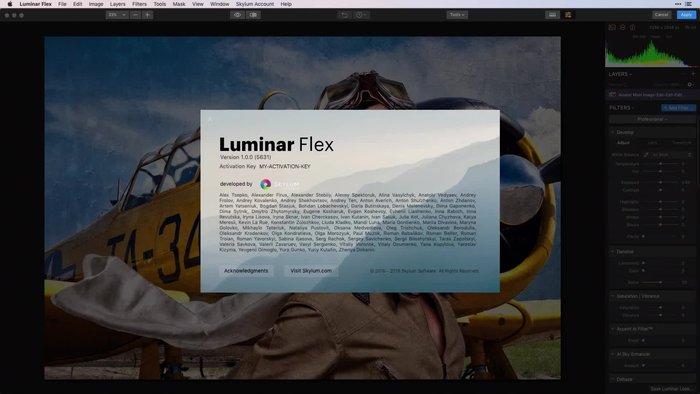Adjust the Highlights slider

660,202
